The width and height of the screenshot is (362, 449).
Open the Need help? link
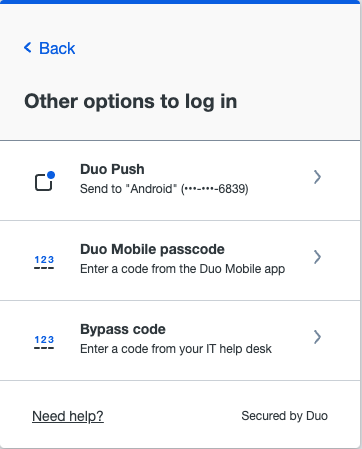(x=68, y=416)
